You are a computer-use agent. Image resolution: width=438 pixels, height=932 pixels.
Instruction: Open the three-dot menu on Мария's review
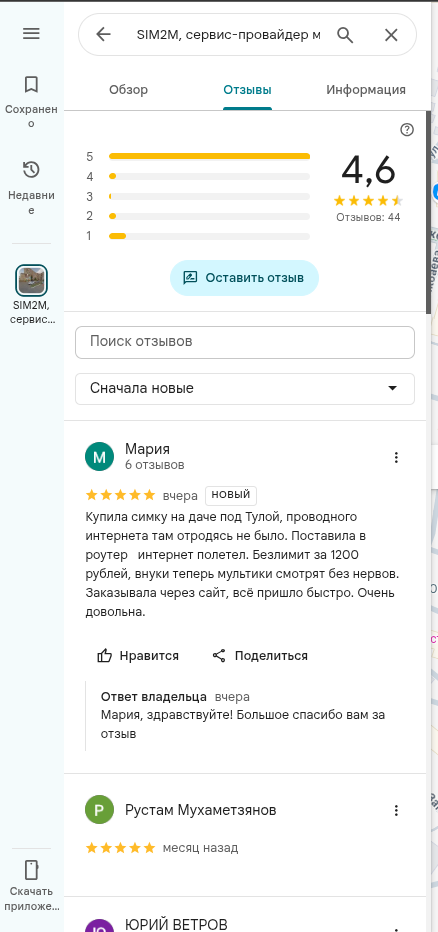(x=396, y=457)
